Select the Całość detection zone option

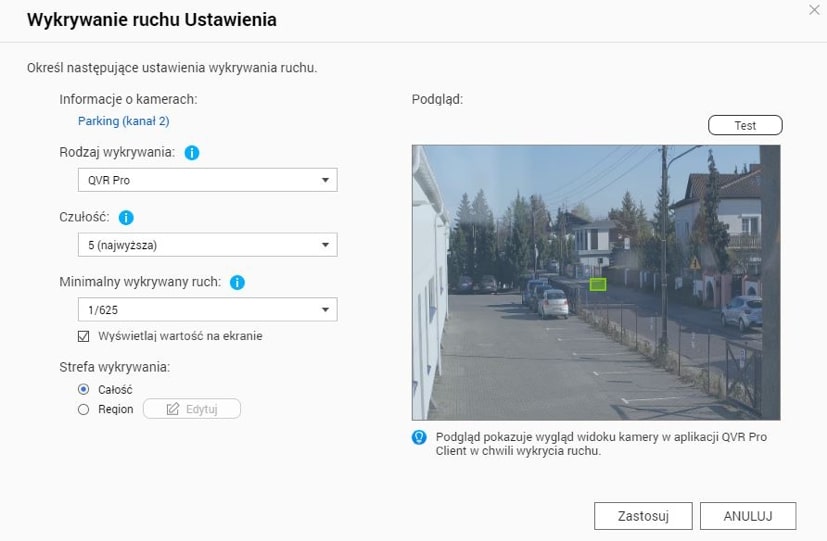pyautogui.click(x=84, y=389)
